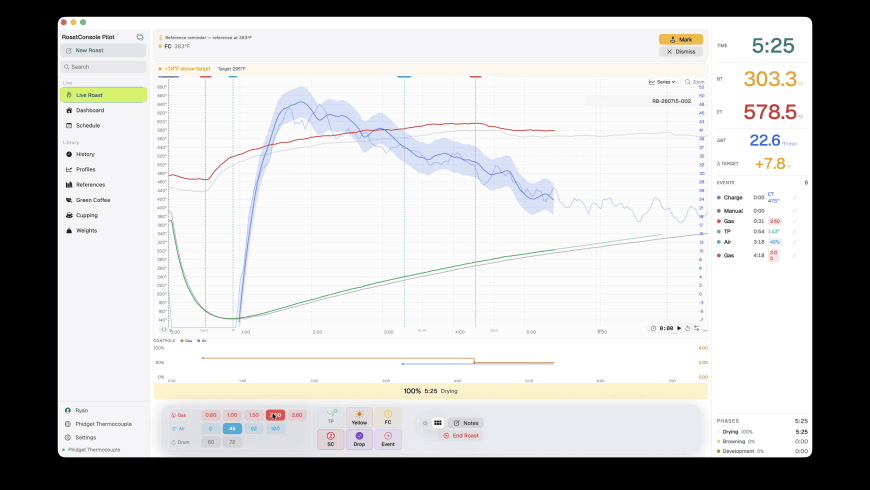This screenshot has width=870, height=490.
Task: Click the replay reset circular arrow icon
Action: coord(687,329)
